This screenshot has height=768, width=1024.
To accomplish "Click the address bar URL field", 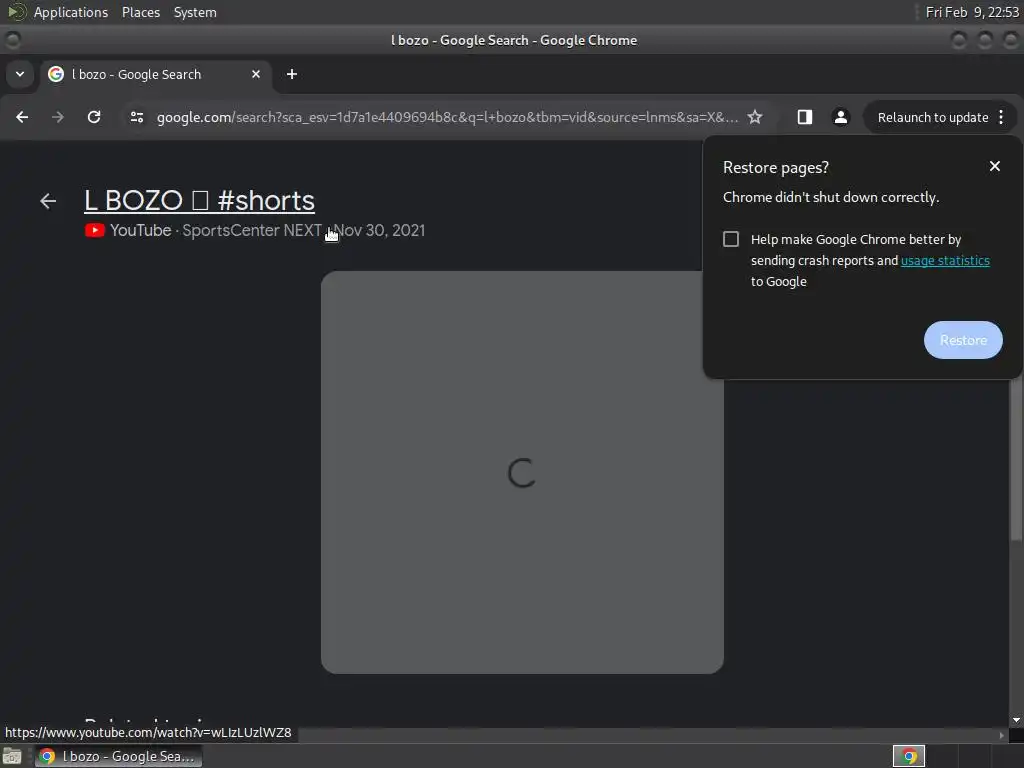I will point(447,118).
